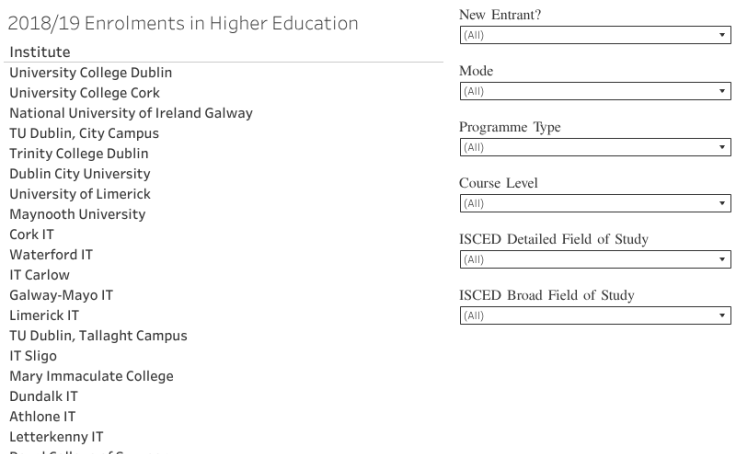Open ISCED Detailed Field of Study dropdown

pos(594,259)
